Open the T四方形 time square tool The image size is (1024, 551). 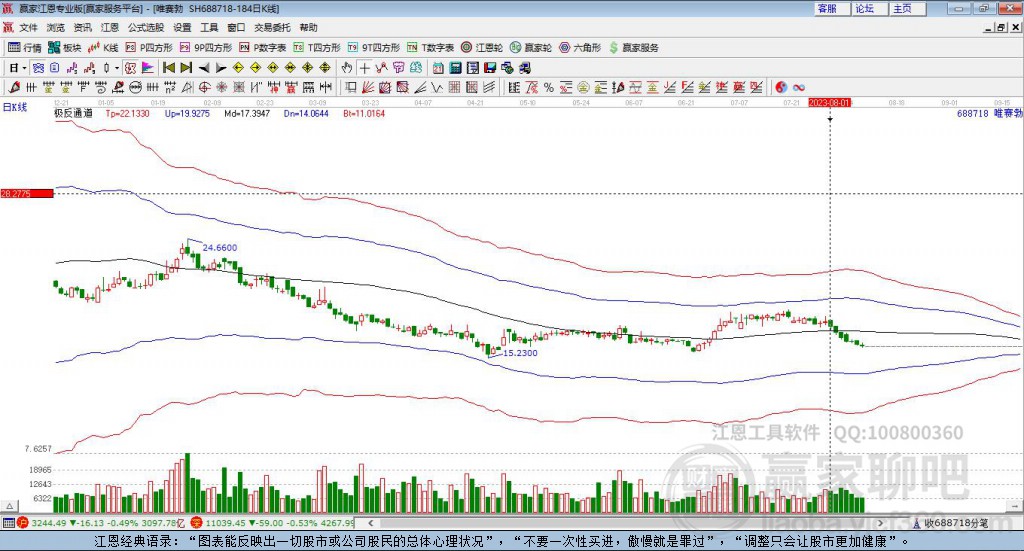point(317,48)
